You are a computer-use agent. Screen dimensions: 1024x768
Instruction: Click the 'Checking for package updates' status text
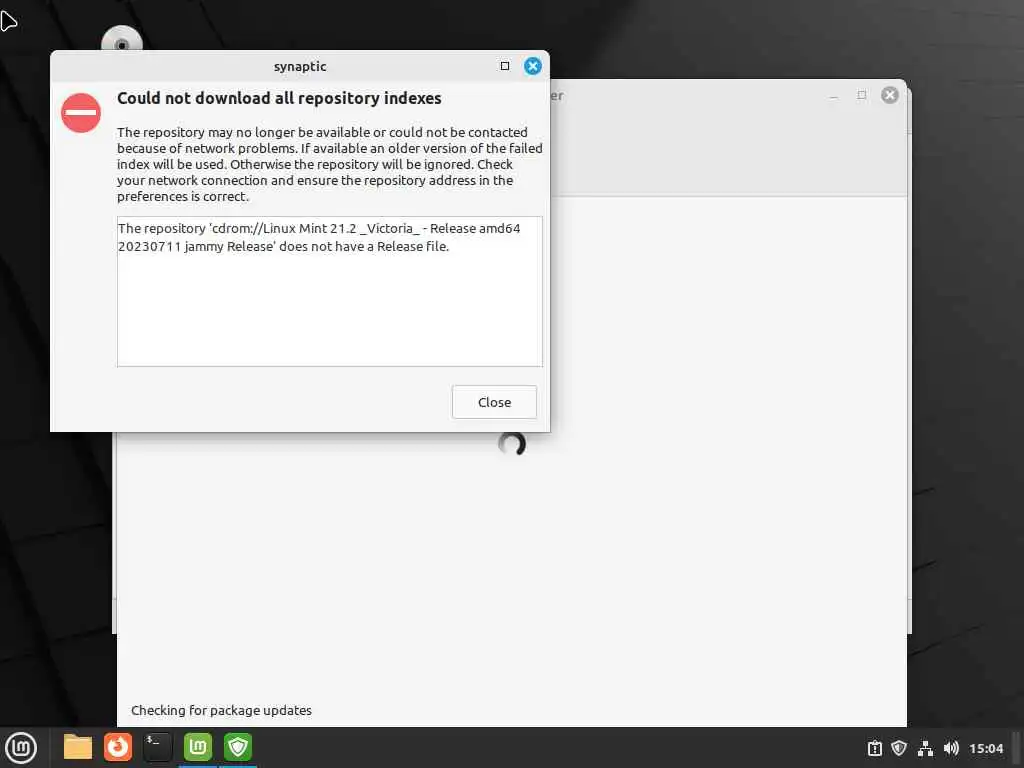pos(221,710)
